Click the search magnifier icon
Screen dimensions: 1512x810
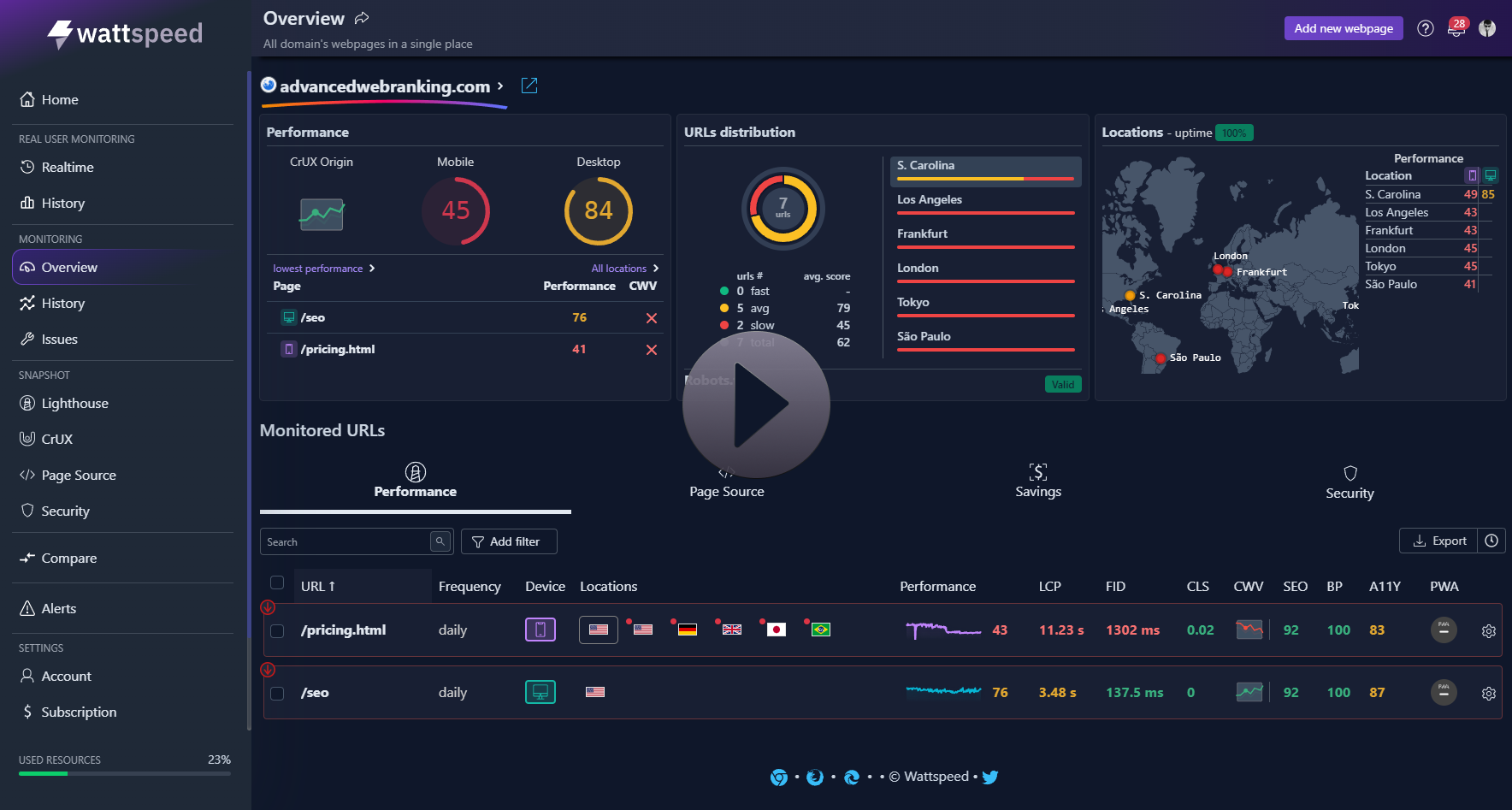click(x=440, y=541)
